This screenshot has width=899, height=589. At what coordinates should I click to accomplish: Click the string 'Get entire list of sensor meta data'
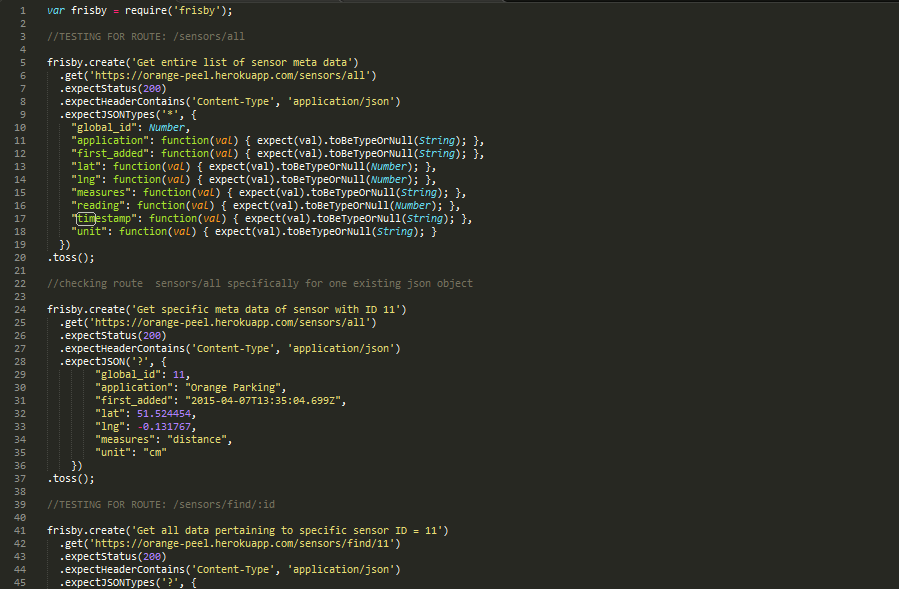(x=241, y=63)
